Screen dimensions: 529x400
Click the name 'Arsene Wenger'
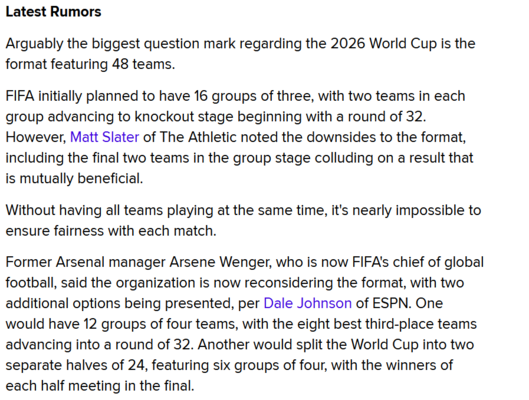point(220,262)
